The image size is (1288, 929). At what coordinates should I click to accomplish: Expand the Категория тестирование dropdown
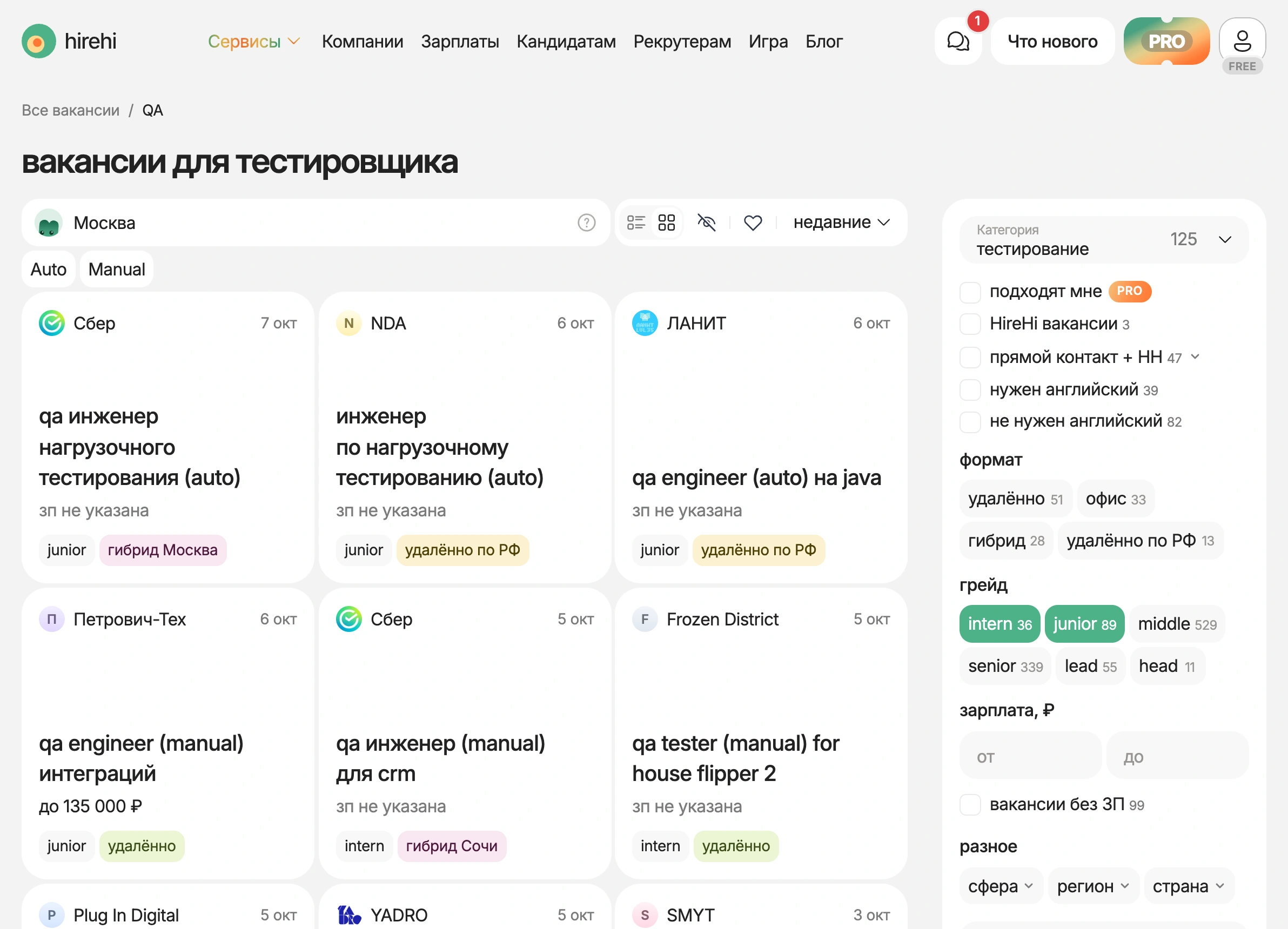1103,239
